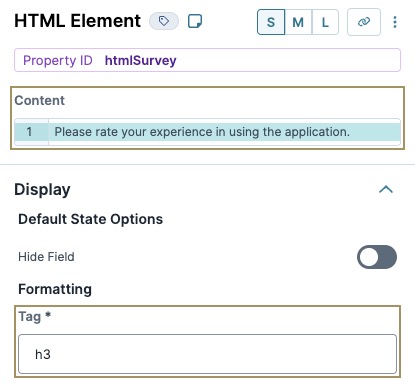The image size is (415, 383).
Task: Click the htmlSurvey Property ID field
Action: click(207, 60)
